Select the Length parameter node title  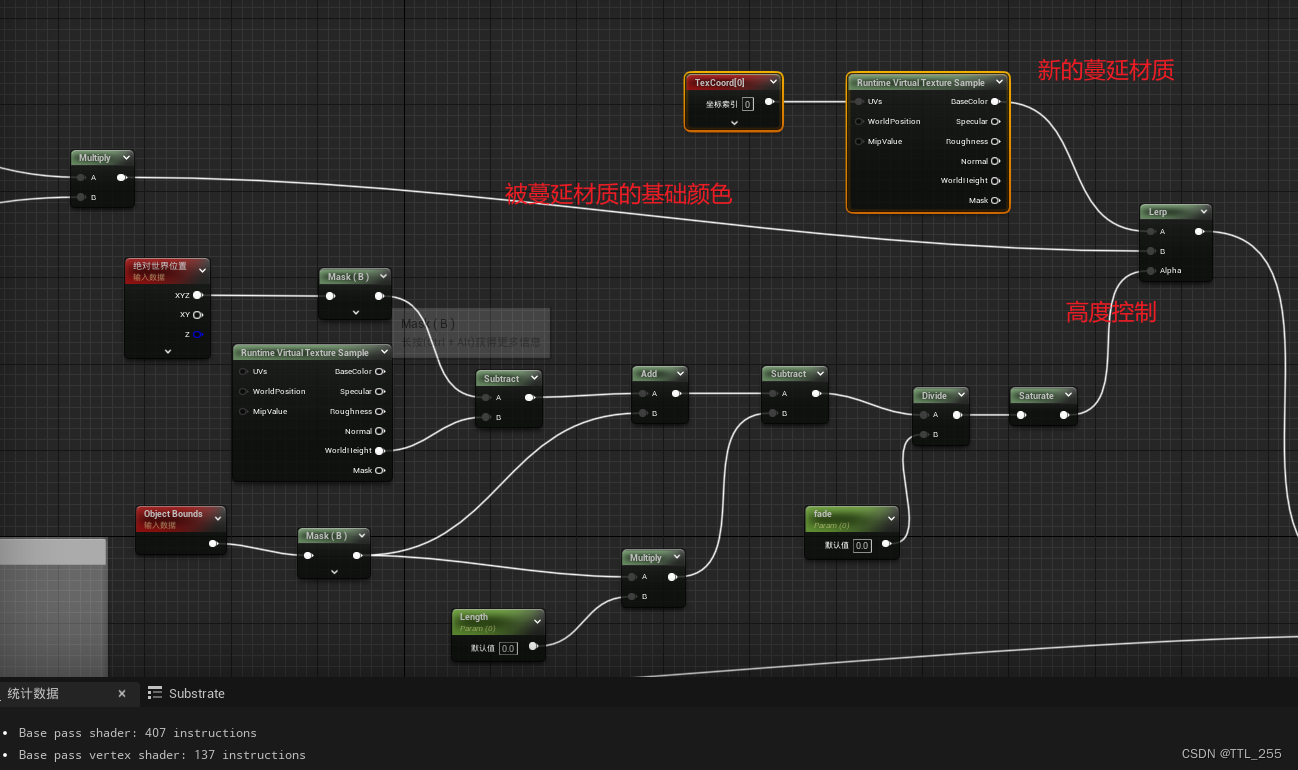click(x=474, y=617)
